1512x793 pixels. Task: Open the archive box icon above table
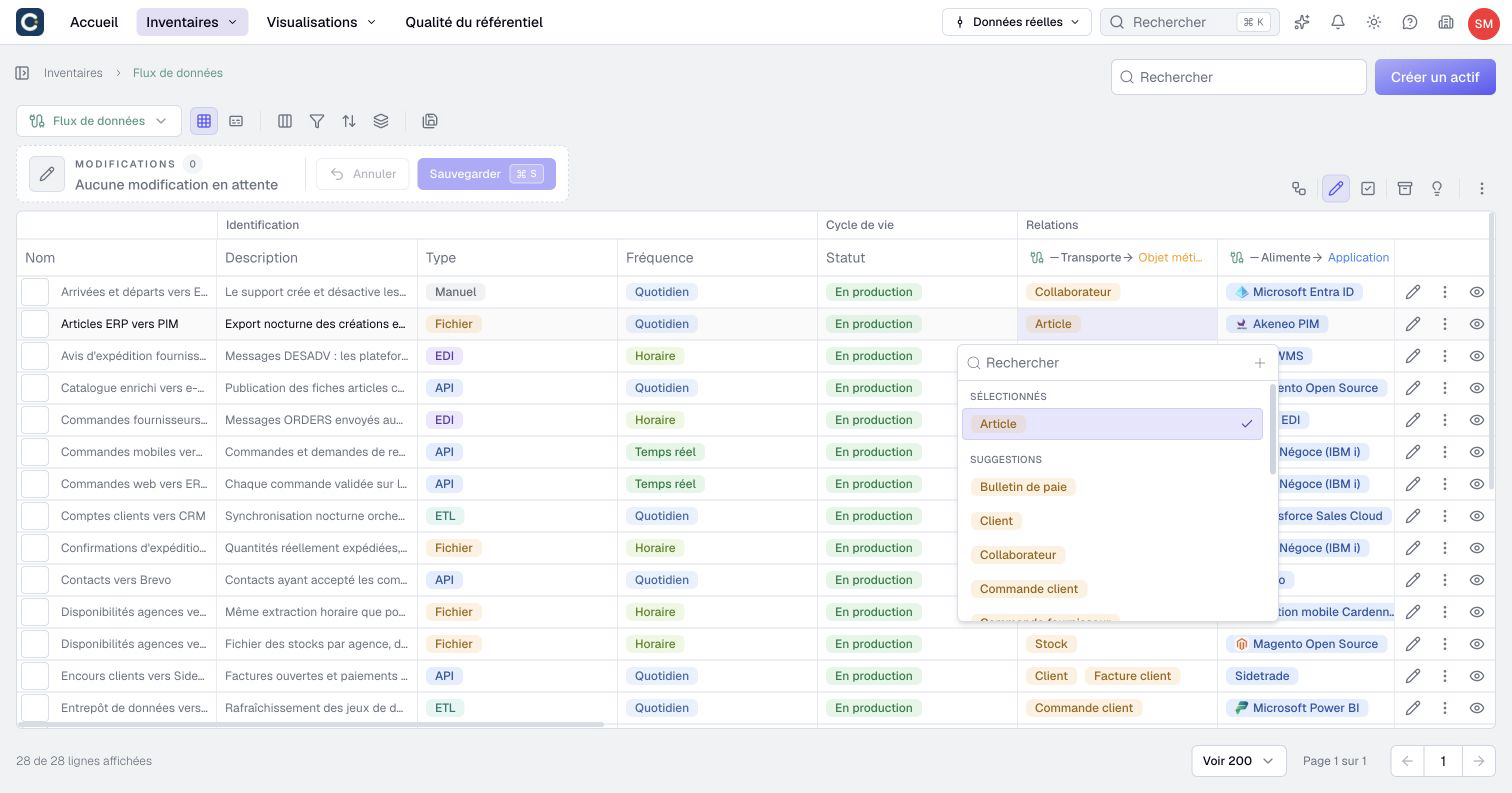pos(1405,188)
